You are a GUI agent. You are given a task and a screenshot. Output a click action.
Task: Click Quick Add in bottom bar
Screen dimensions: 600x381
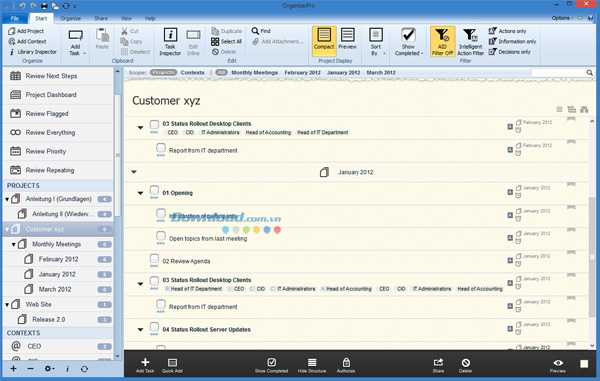(172, 365)
